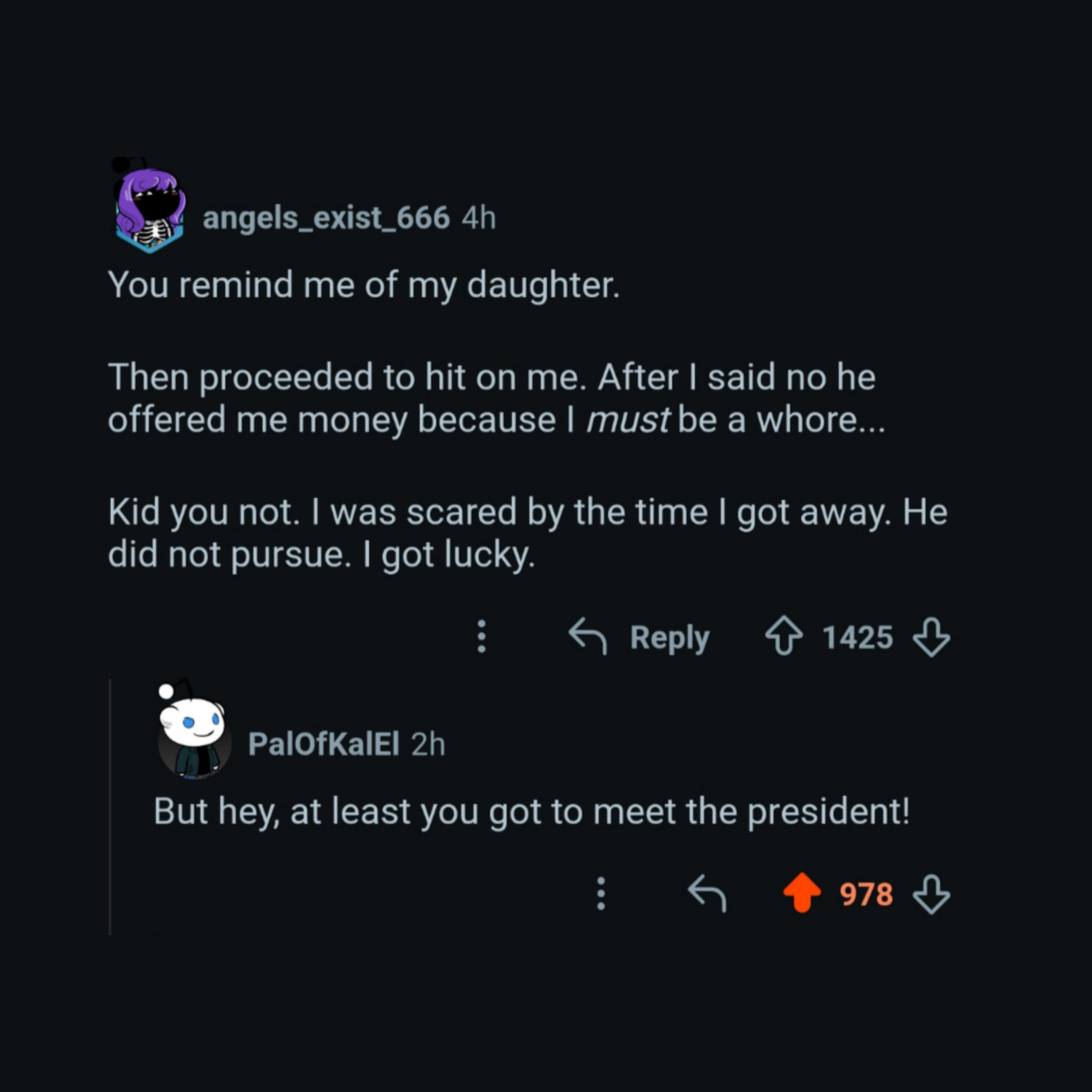Select the "You remind me of my daughter" text

tap(364, 284)
